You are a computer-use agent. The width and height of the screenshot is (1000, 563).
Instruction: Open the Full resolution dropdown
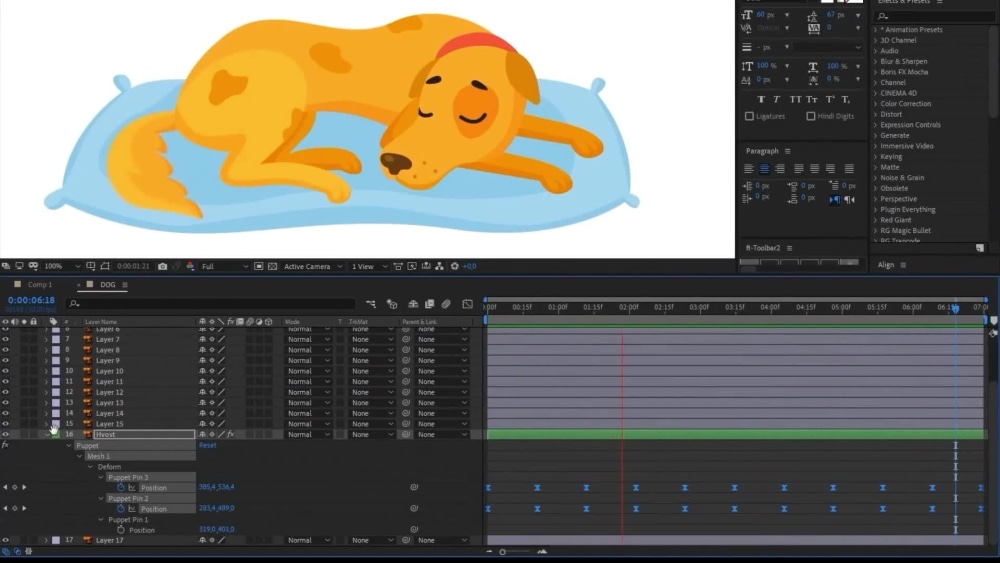point(224,266)
